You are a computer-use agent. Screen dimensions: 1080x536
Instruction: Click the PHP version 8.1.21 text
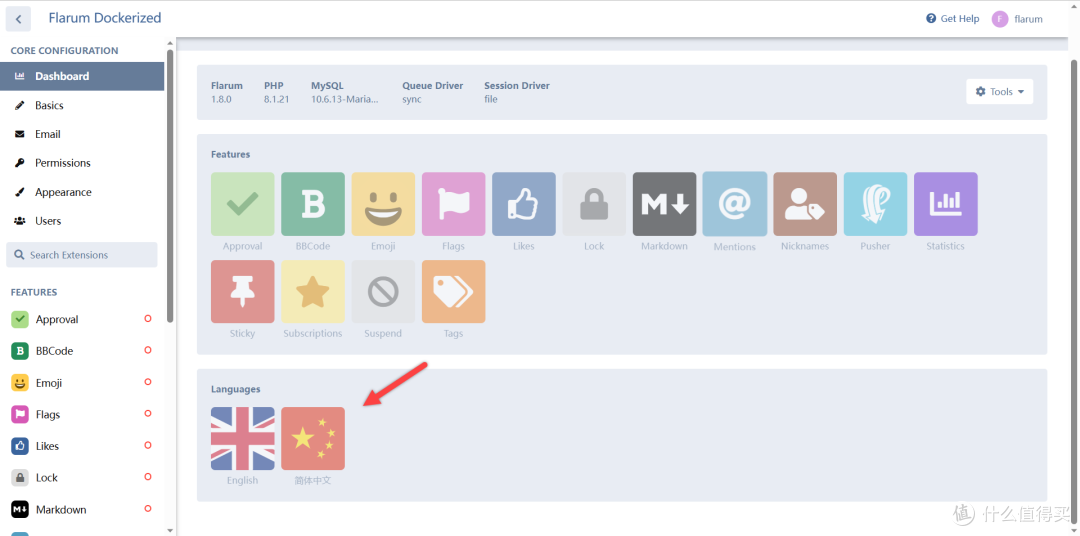tap(276, 99)
